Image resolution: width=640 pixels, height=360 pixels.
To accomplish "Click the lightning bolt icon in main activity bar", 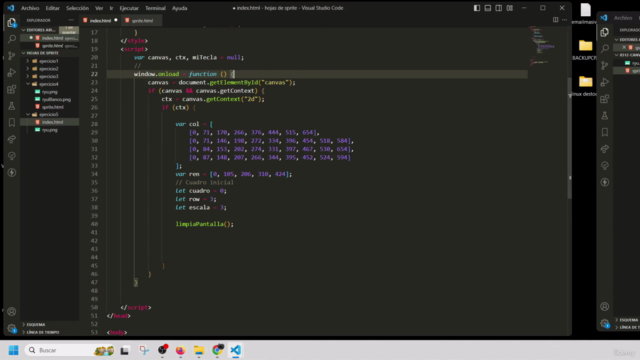I will [x=11, y=173].
